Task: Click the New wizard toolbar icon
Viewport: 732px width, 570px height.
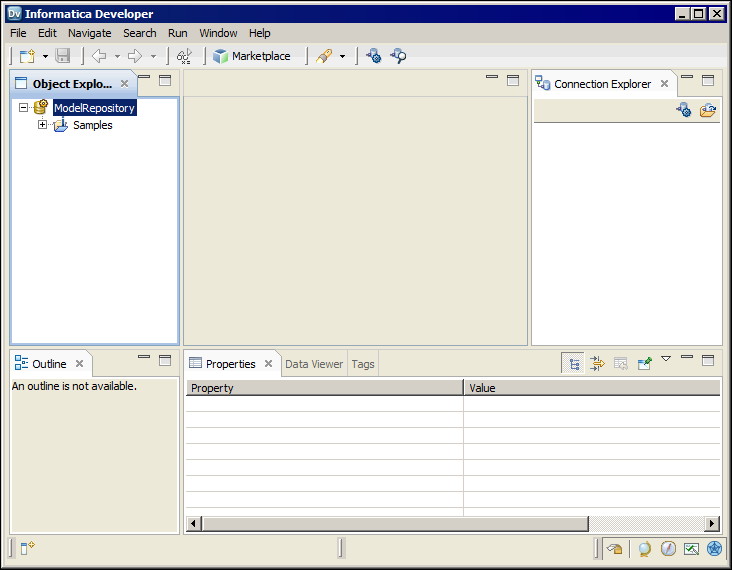Action: tap(27, 56)
